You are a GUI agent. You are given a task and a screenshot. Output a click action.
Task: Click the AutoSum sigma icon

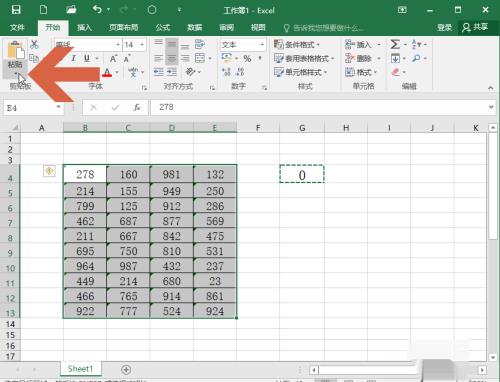395,44
